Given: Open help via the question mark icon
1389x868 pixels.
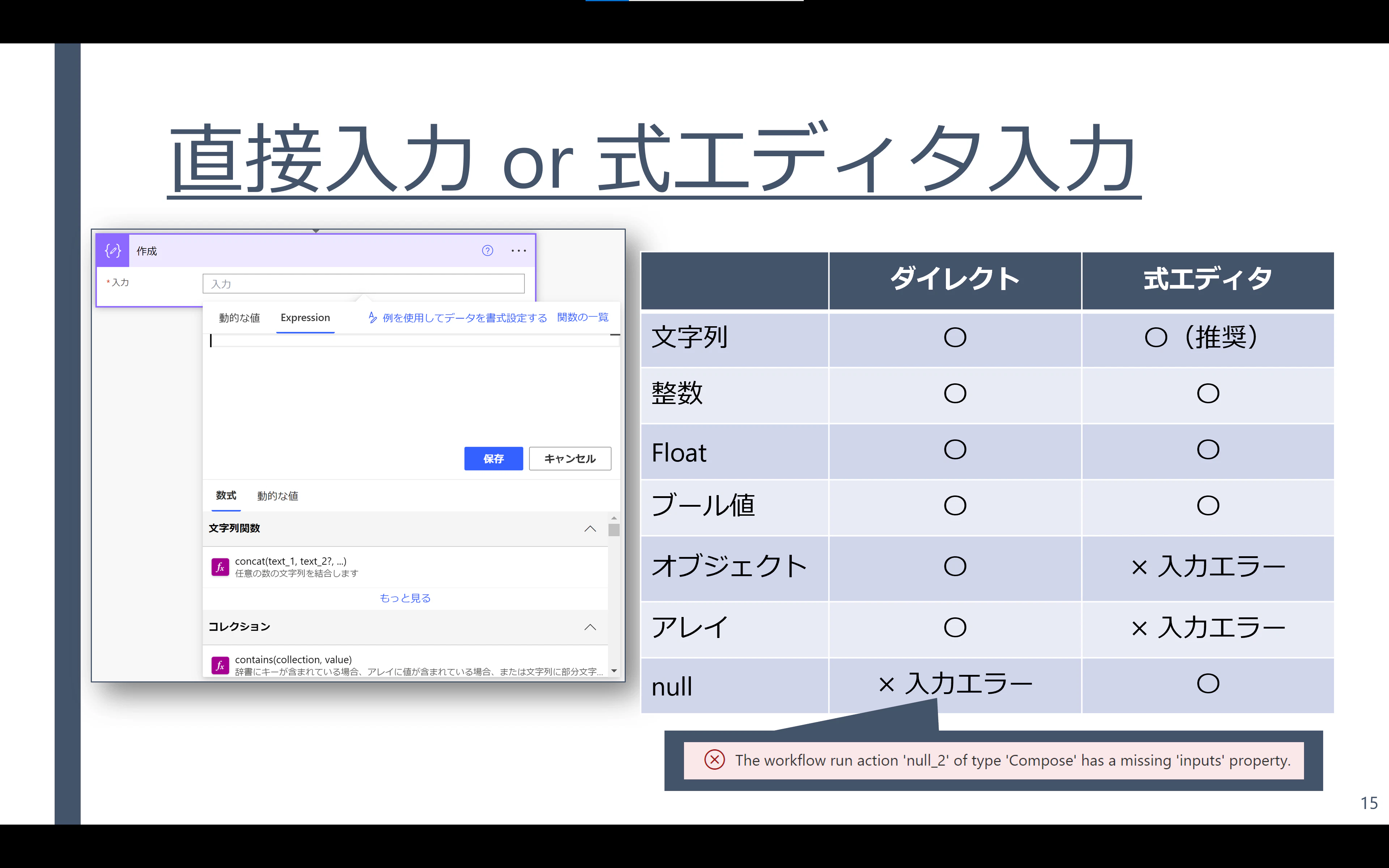Looking at the screenshot, I should [487, 251].
